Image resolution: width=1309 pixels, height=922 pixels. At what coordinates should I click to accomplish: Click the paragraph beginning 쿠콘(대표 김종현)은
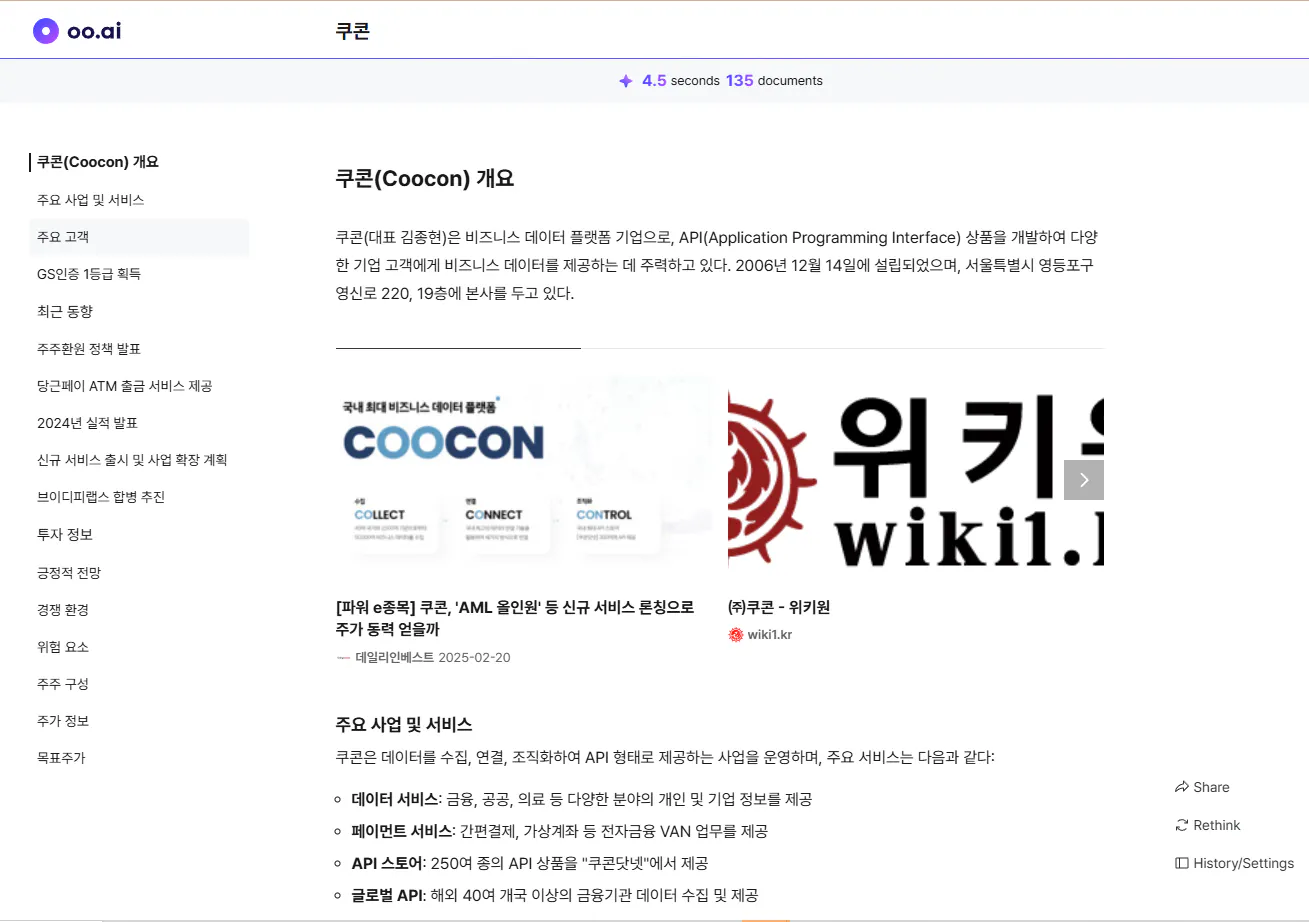coord(717,266)
